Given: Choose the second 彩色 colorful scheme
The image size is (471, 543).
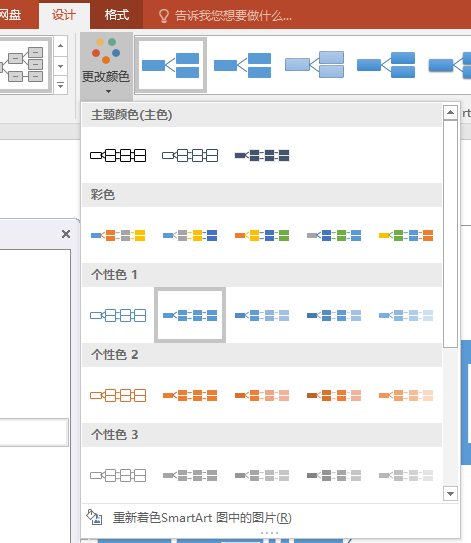Looking at the screenshot, I should (x=190, y=235).
